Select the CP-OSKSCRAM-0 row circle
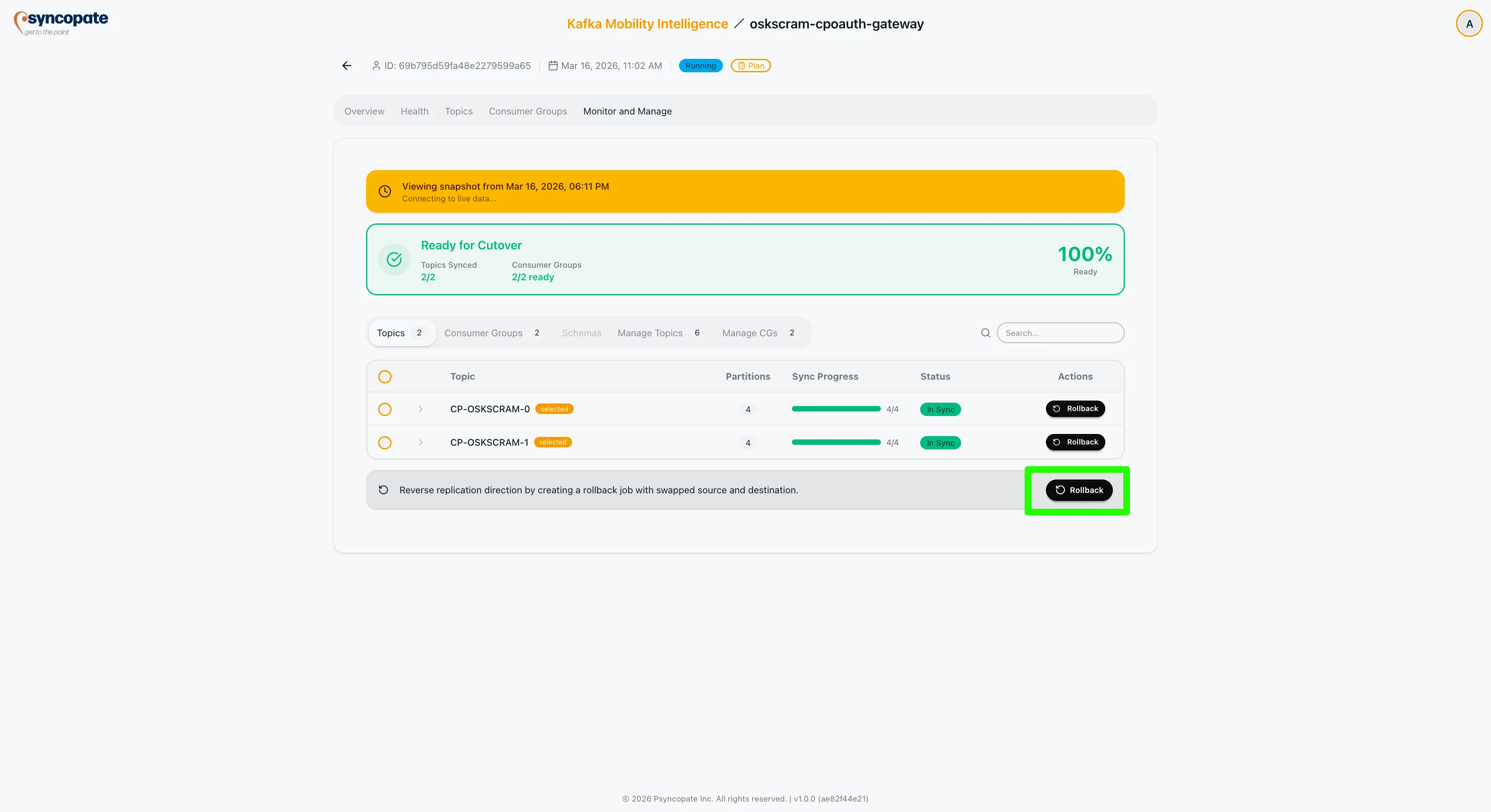Viewport: 1491px width, 812px height. tap(384, 409)
